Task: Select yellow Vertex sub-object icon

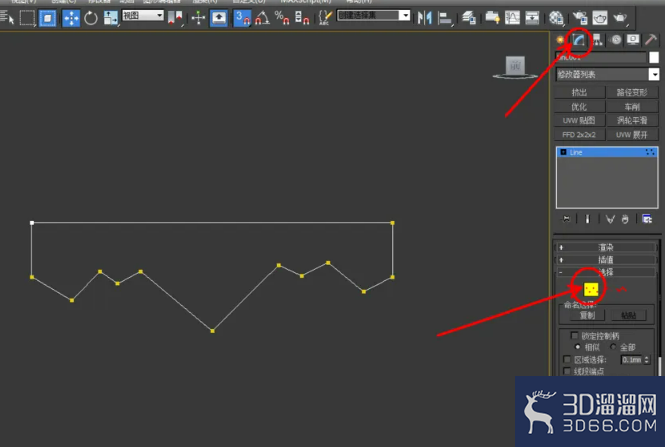Action: (x=591, y=289)
